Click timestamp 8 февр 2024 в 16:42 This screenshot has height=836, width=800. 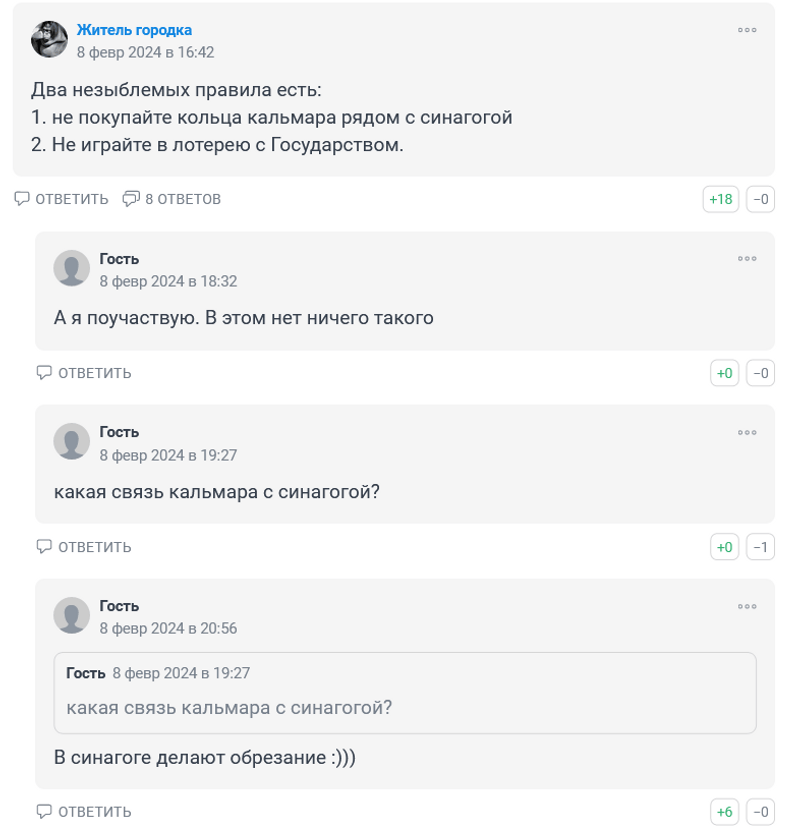(145, 52)
